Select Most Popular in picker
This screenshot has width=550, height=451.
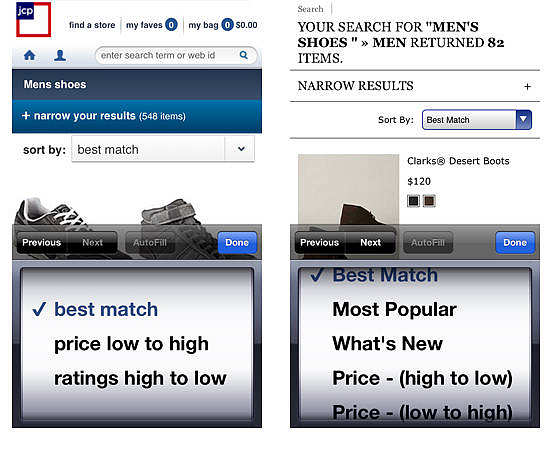coord(394,309)
